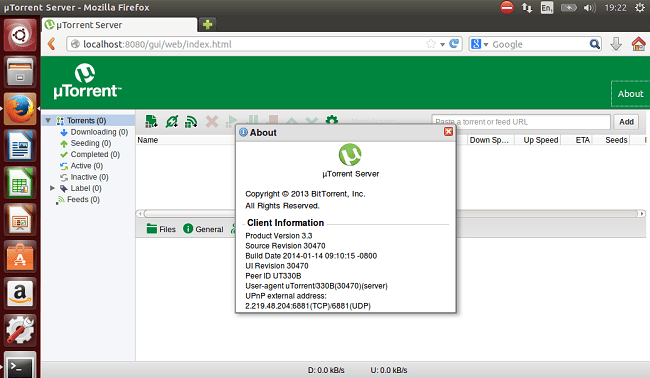Click the µTorrent logo in green header
Viewport: 650px width, 378px height.
[x=87, y=81]
